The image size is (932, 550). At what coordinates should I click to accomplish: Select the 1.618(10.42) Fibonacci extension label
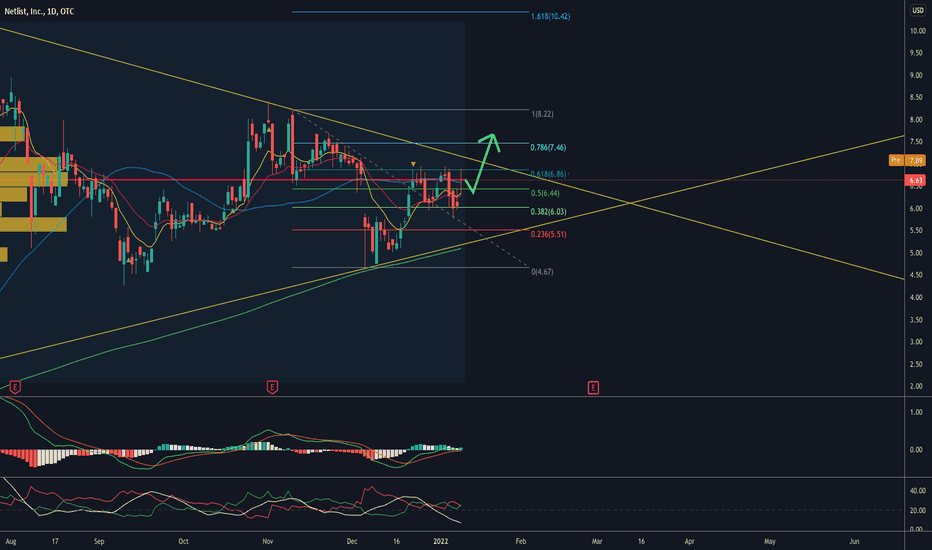click(x=550, y=17)
